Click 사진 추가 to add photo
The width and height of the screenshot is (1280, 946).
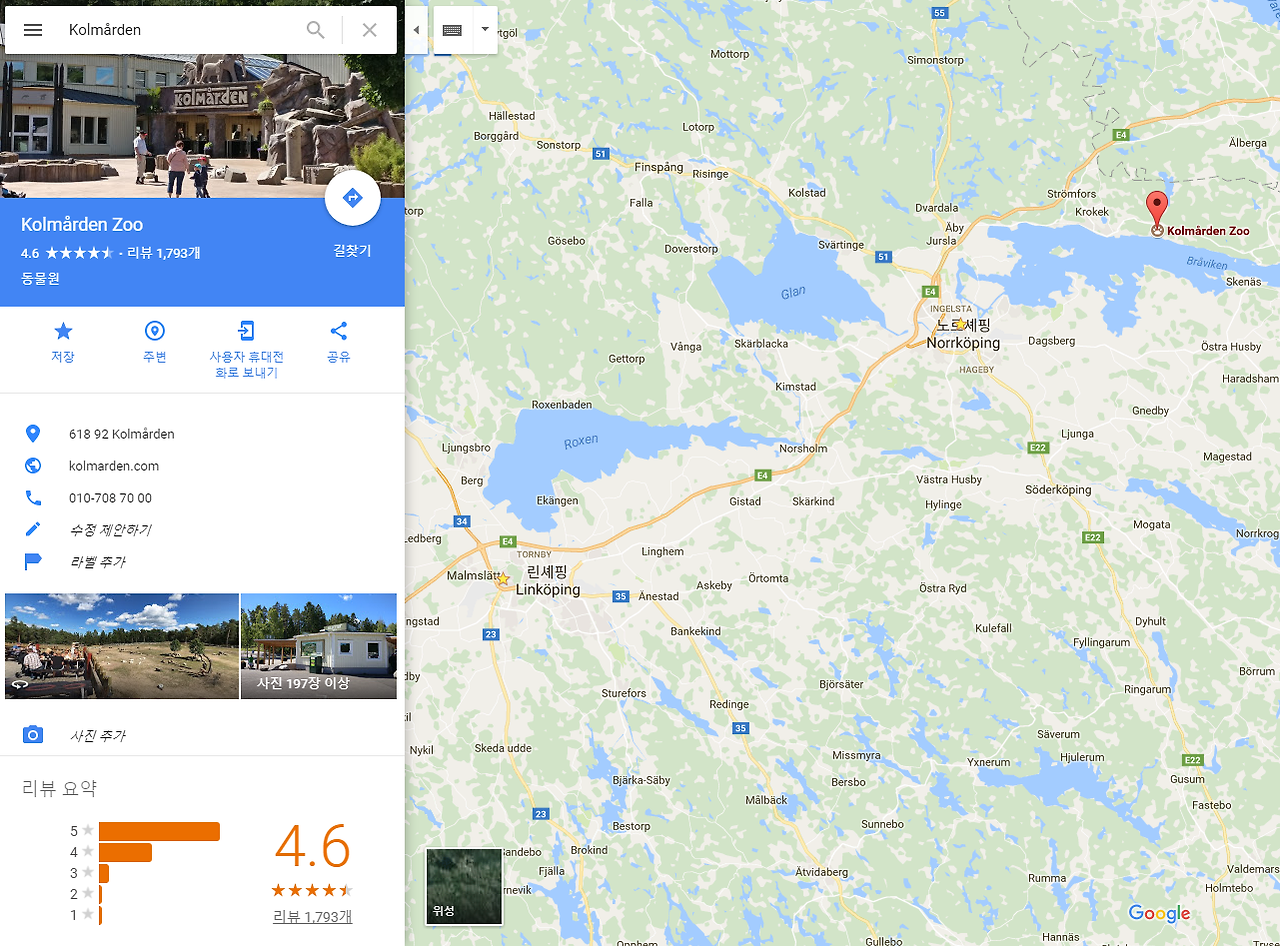pyautogui.click(x=97, y=735)
